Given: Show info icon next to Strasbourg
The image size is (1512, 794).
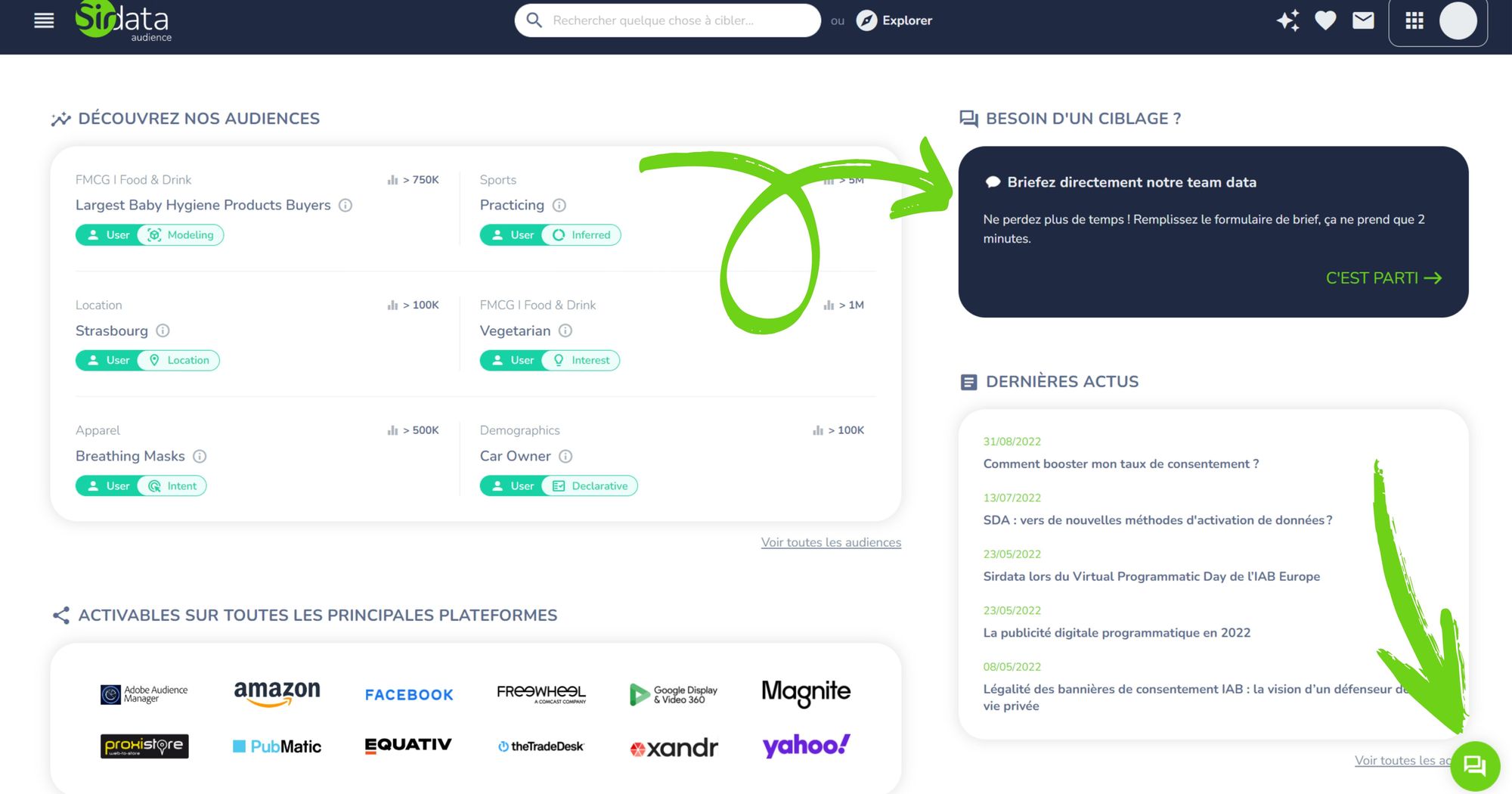Looking at the screenshot, I should pyautogui.click(x=163, y=330).
